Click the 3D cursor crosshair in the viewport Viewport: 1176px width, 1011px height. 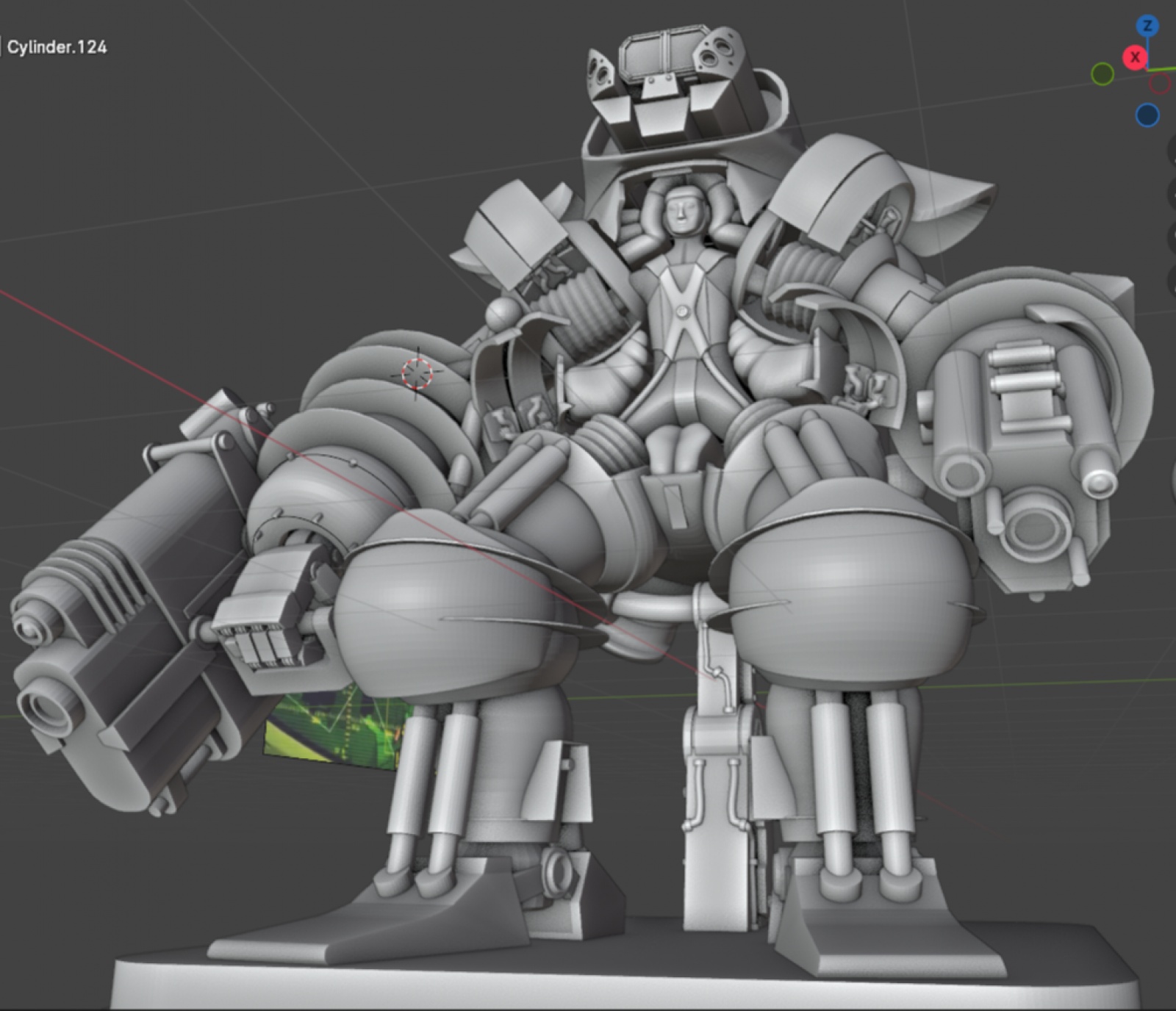tap(417, 373)
